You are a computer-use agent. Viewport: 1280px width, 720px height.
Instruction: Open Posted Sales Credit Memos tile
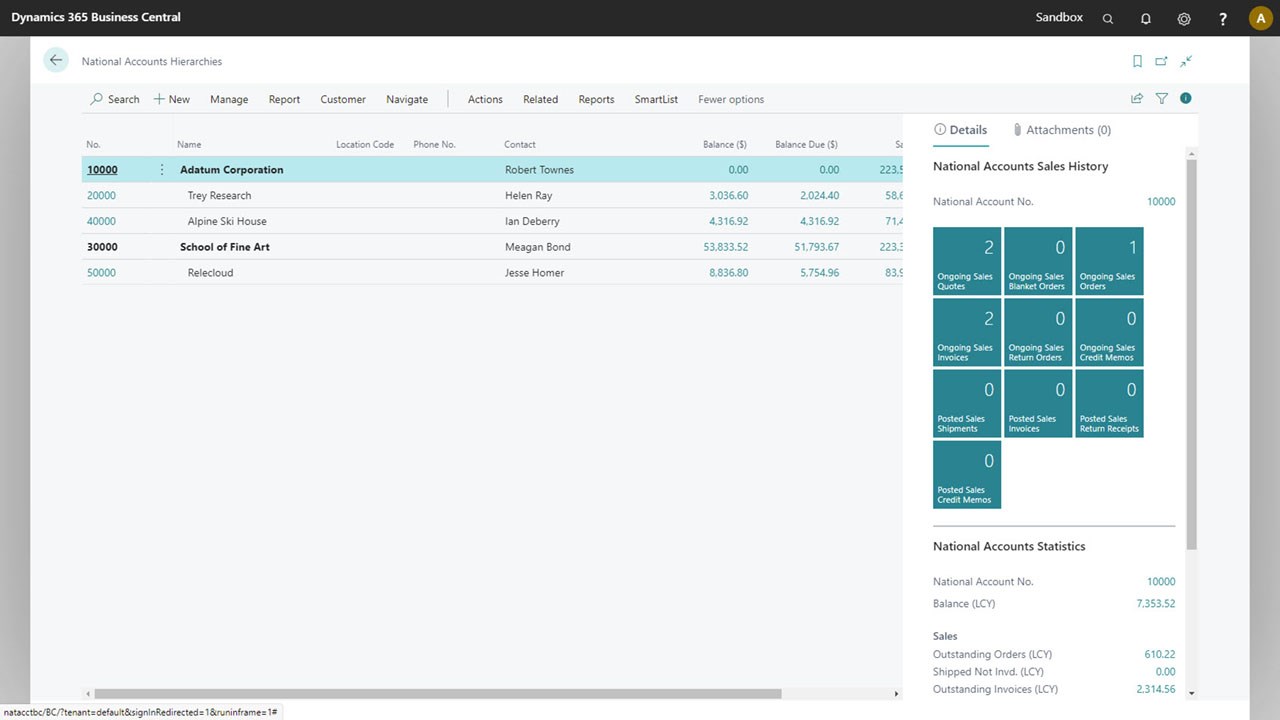click(967, 474)
